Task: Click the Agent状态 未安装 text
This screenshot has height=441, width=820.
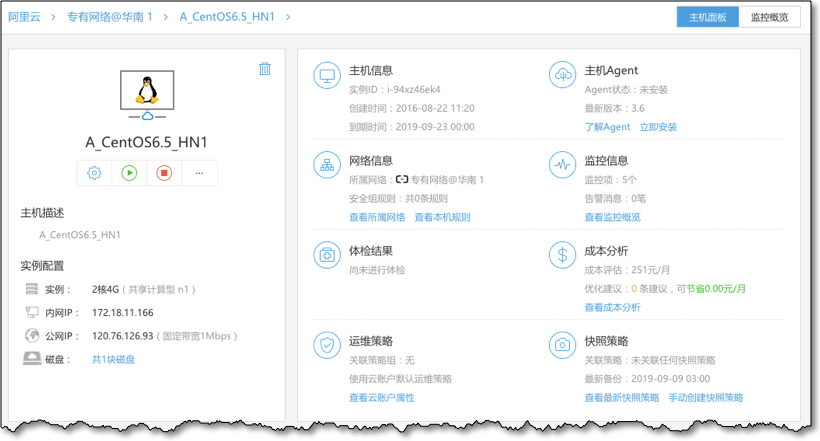Action: 626,89
